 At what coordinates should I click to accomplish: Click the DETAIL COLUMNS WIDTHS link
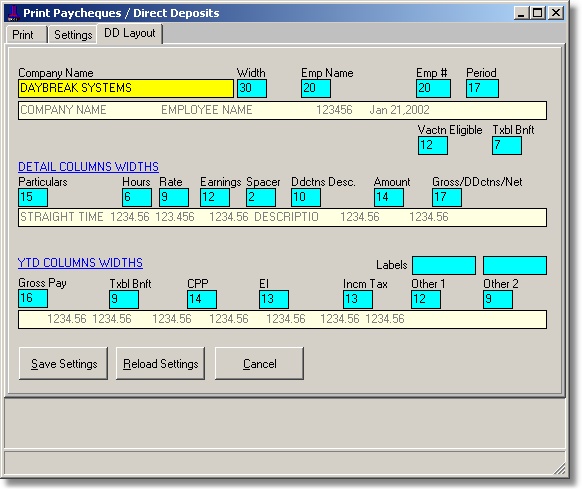(88, 167)
